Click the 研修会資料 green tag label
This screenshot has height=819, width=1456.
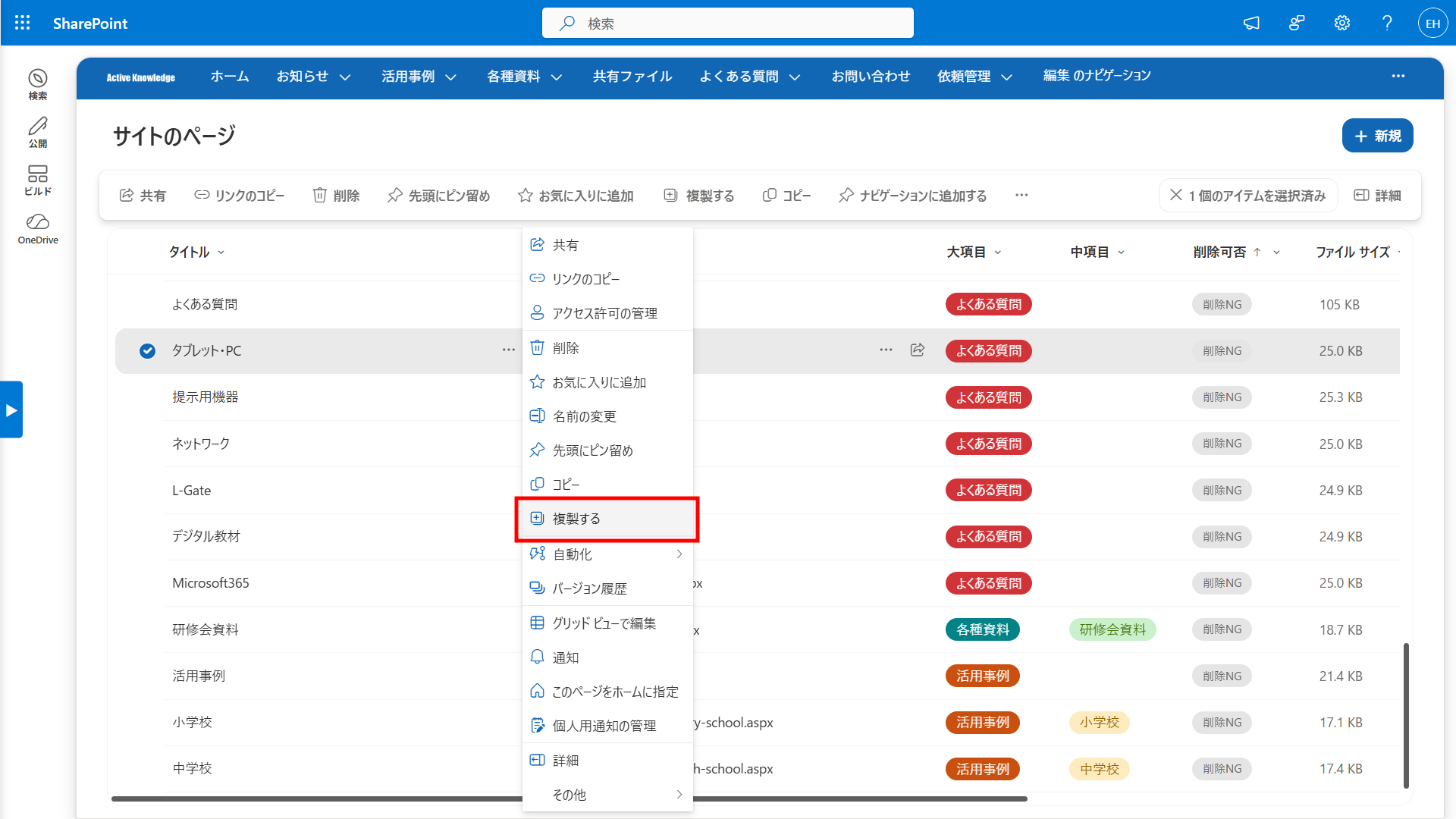click(x=1112, y=629)
